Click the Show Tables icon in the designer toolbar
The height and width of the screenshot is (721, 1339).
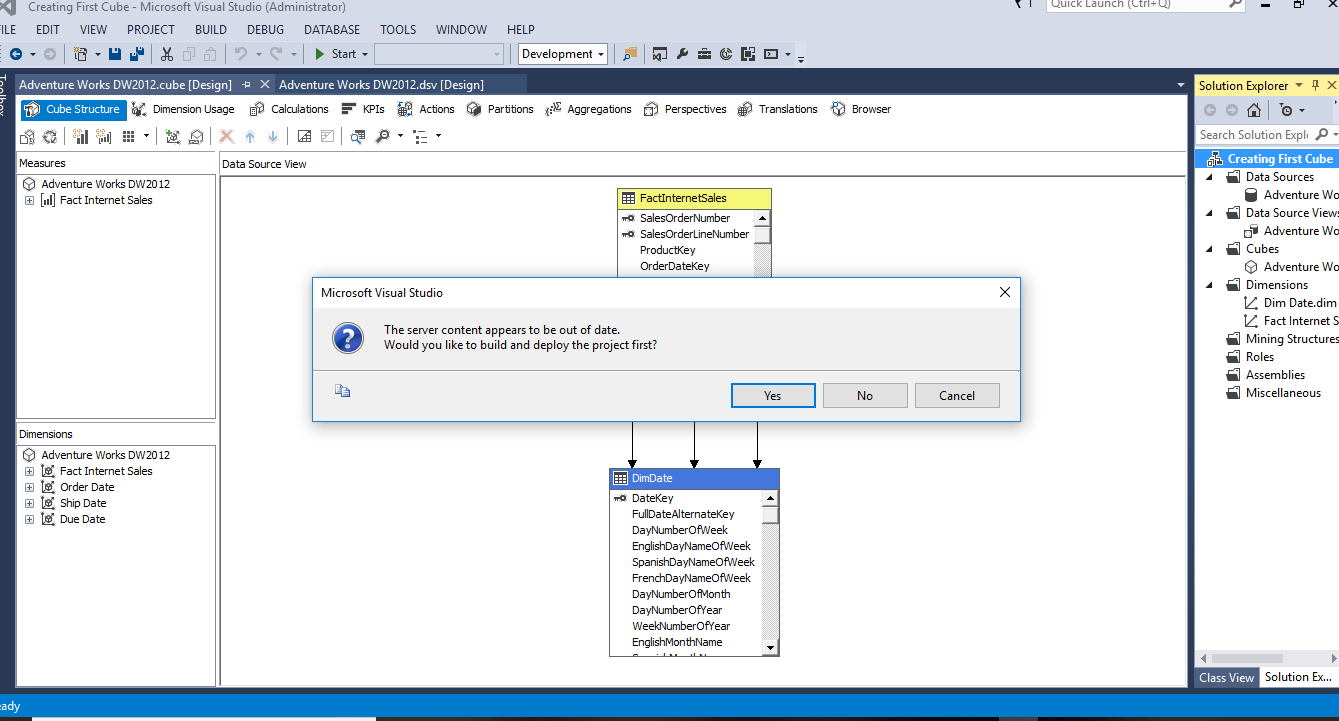pyautogui.click(x=304, y=136)
